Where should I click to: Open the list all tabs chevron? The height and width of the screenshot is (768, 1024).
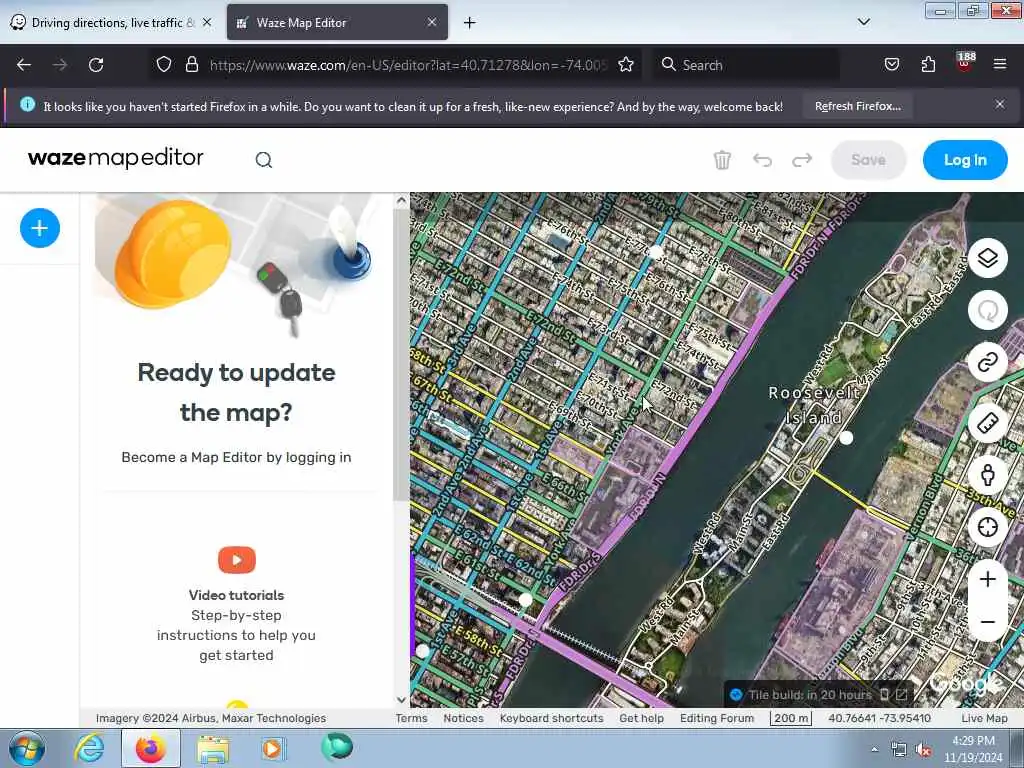[x=864, y=22]
